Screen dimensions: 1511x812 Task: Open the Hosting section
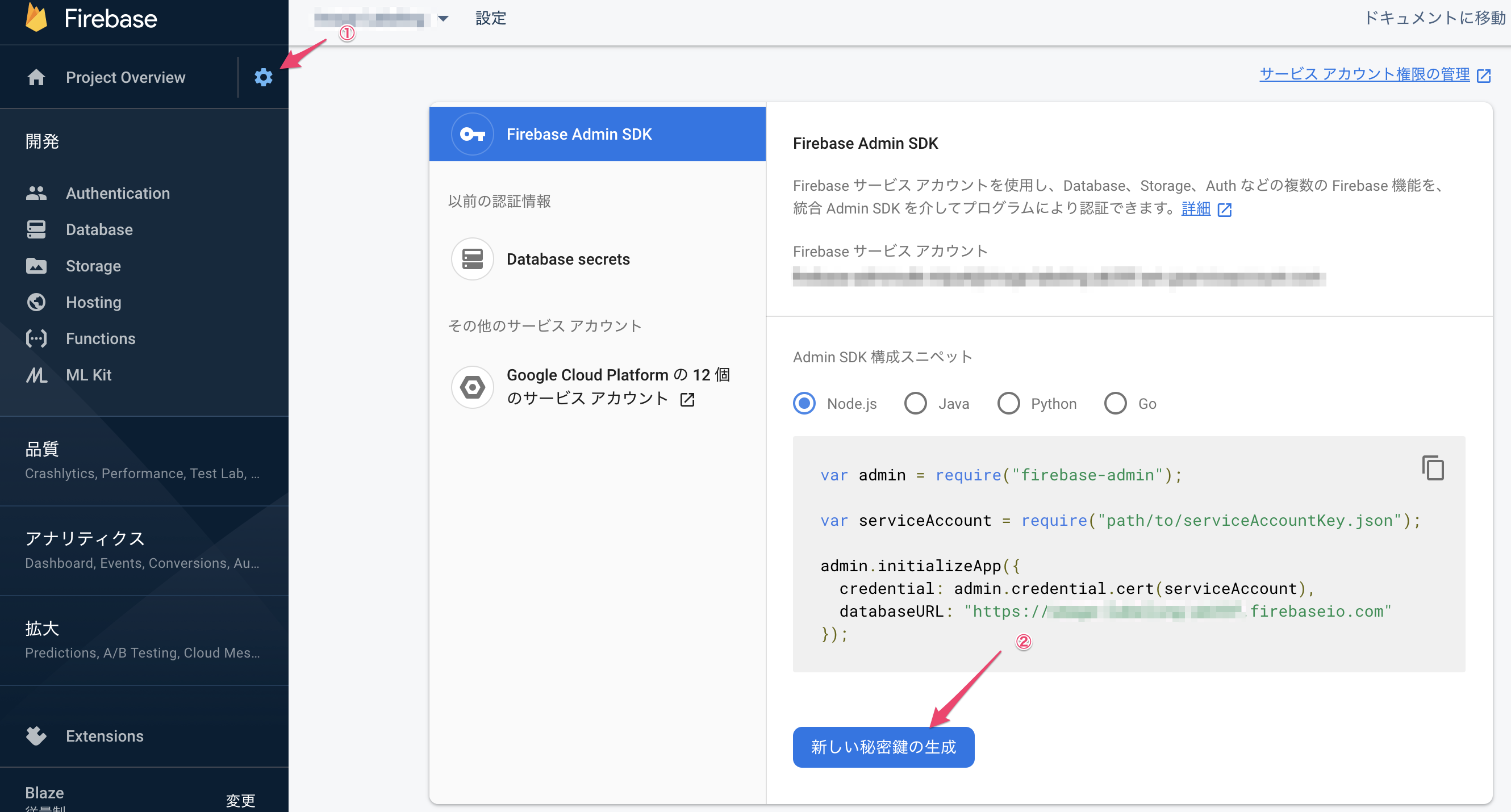(x=93, y=302)
